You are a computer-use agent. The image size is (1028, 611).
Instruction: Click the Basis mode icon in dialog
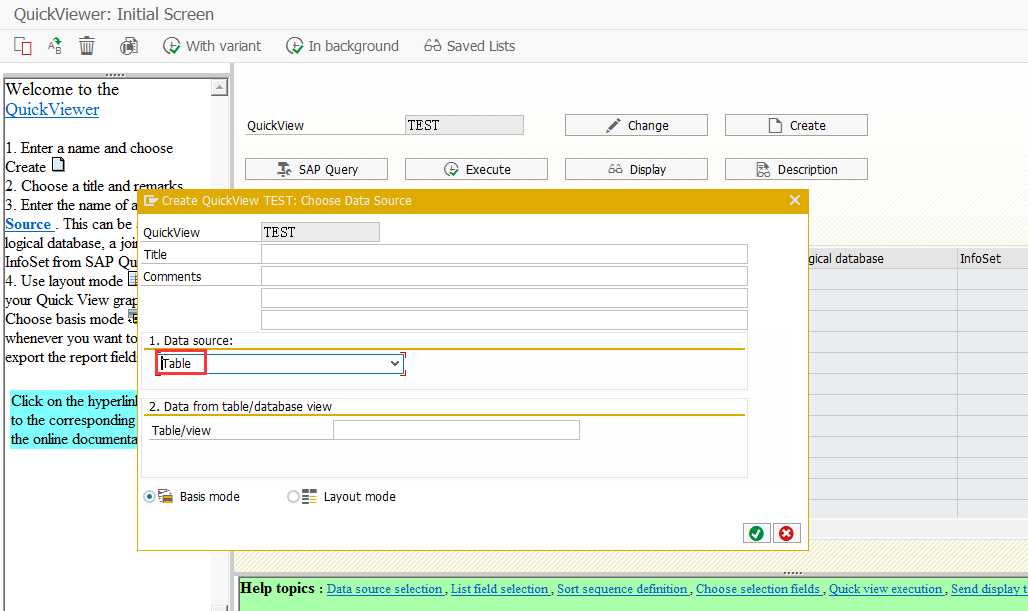pyautogui.click(x=165, y=496)
